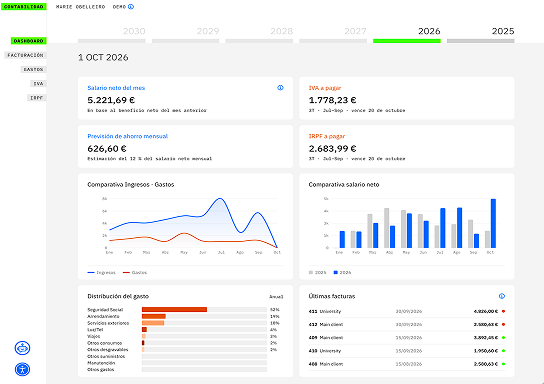Open Dashboard in the sidebar

[x=28, y=41]
